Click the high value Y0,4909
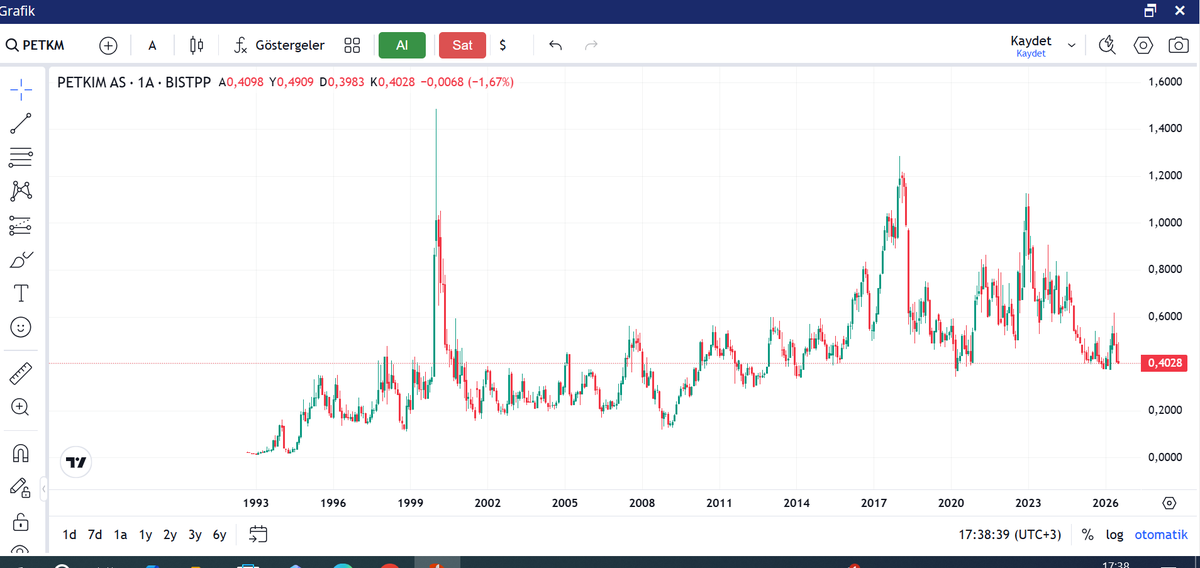The image size is (1200, 568). [291, 82]
